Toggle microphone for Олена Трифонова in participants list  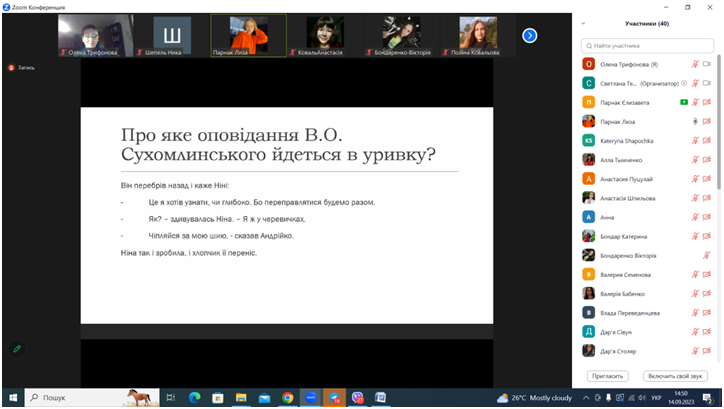tap(694, 63)
